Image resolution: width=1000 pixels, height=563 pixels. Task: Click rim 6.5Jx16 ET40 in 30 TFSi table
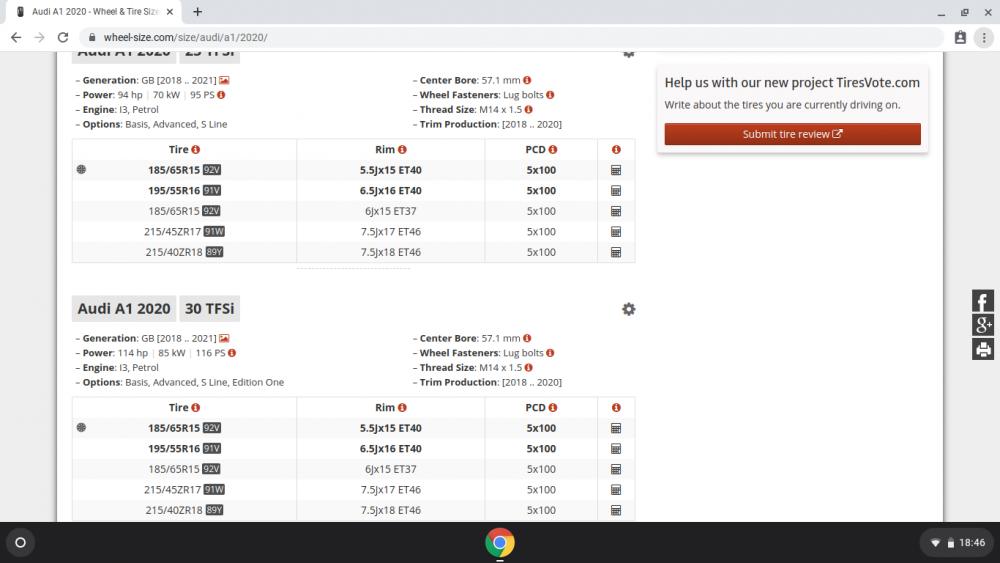pos(390,448)
